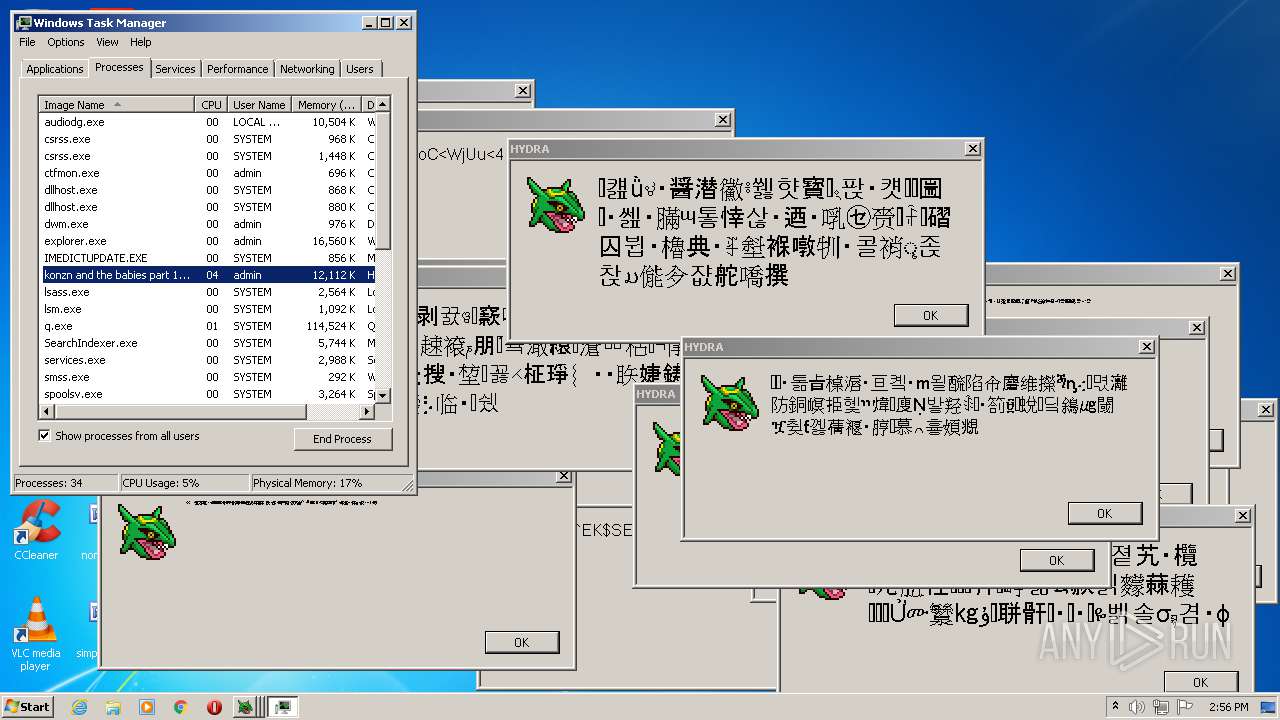Sort processes by CPU column
Image resolution: width=1280 pixels, height=720 pixels.
[211, 105]
